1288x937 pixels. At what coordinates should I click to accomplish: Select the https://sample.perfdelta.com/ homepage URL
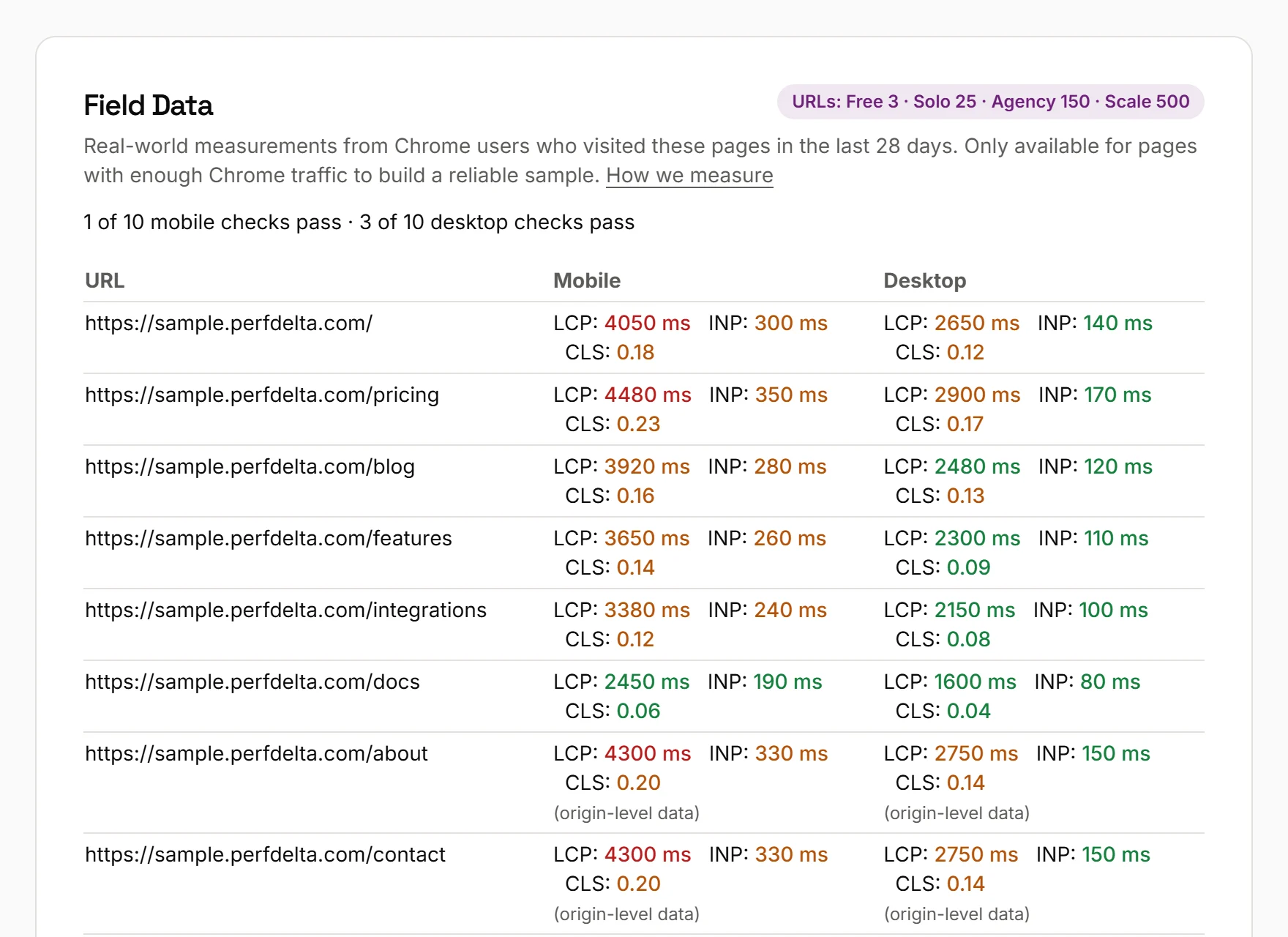[x=229, y=324]
